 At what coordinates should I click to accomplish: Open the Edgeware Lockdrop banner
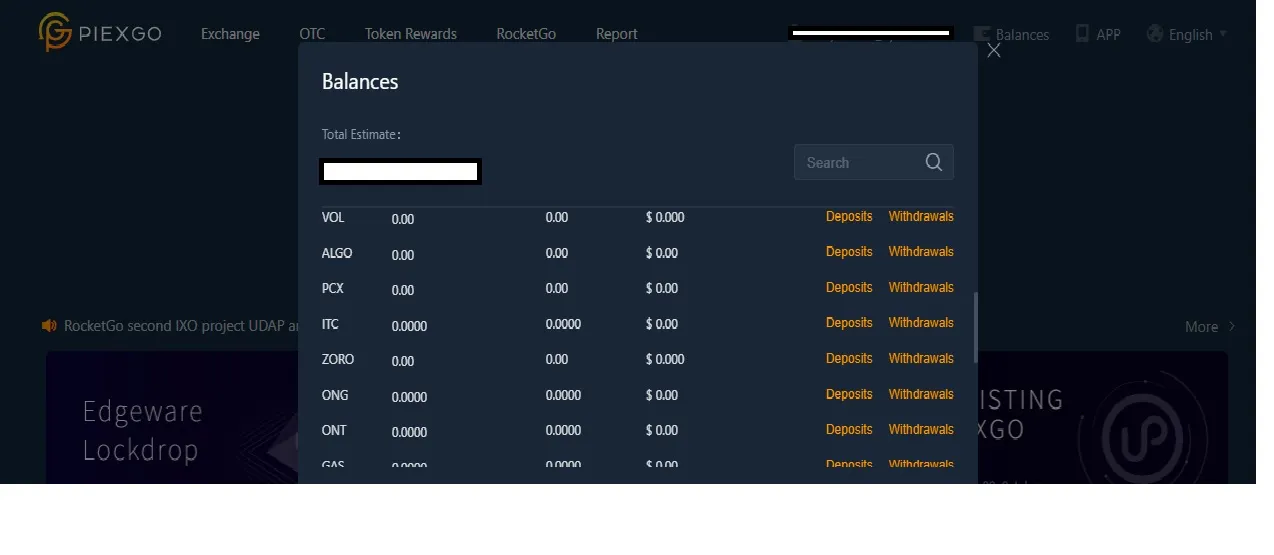[x=172, y=417]
